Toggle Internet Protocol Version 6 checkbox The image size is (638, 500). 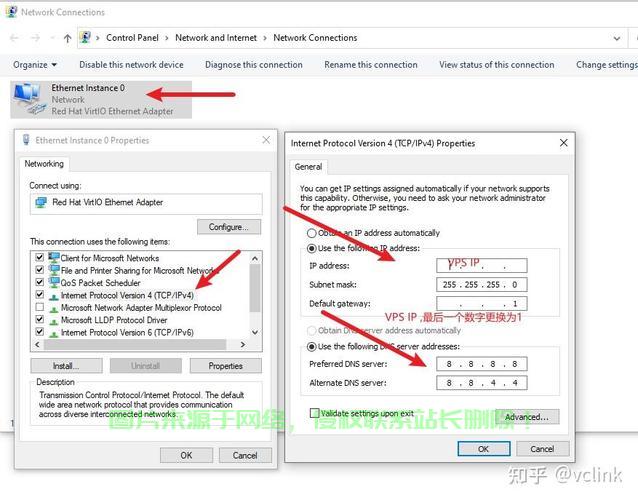coord(39,332)
